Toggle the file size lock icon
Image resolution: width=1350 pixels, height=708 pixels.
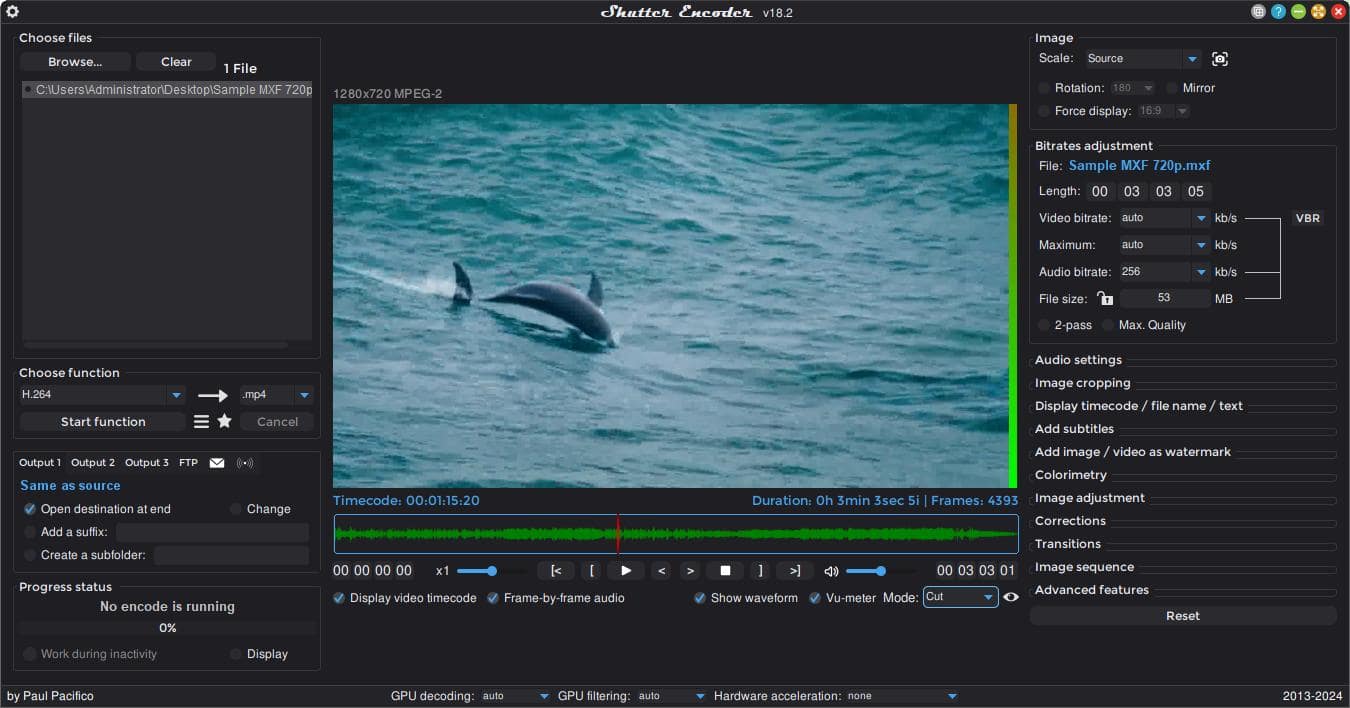pos(1105,298)
